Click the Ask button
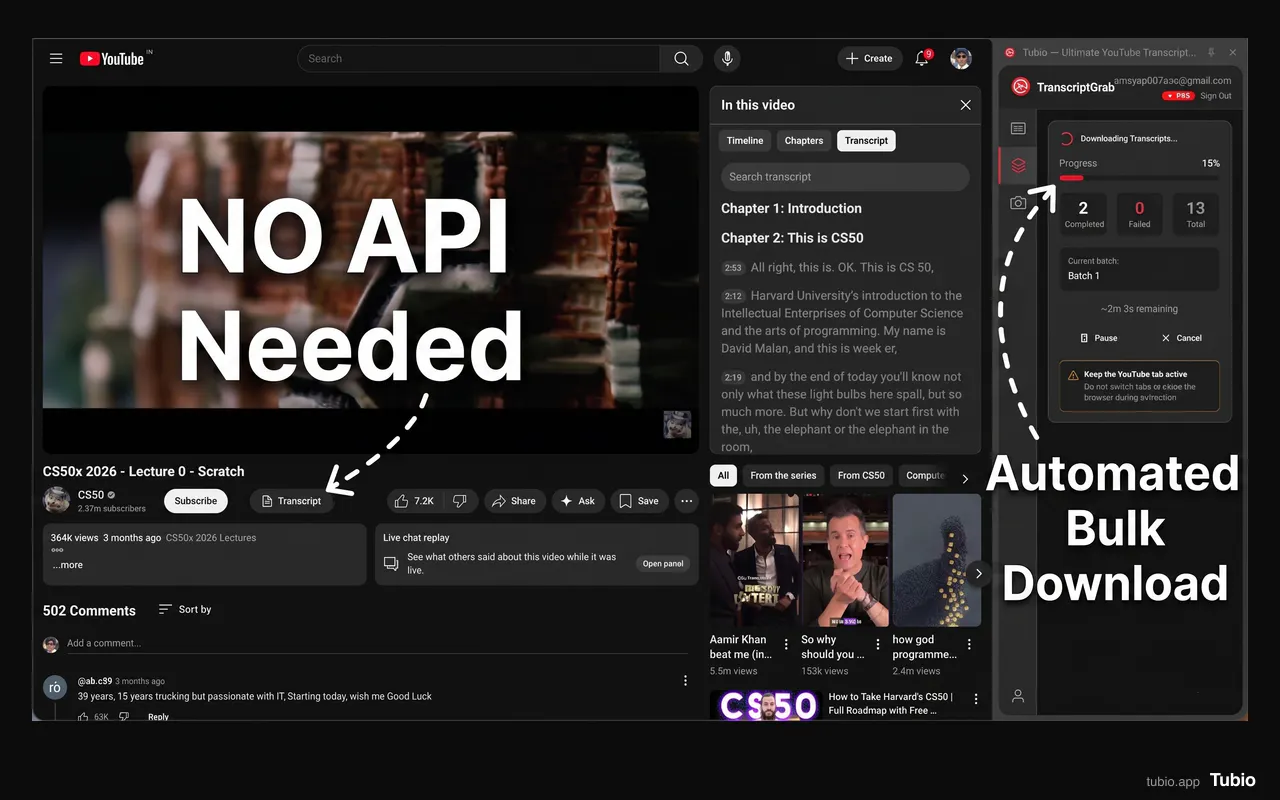Image resolution: width=1280 pixels, height=800 pixels. (578, 501)
